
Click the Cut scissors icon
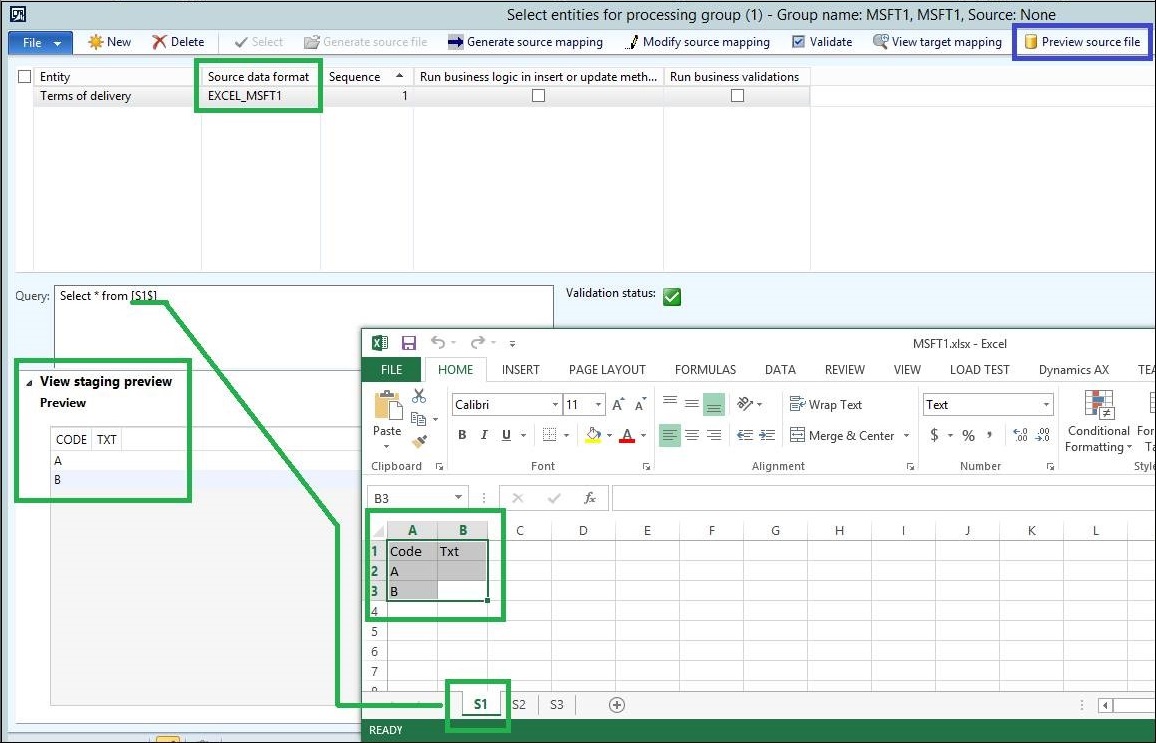(x=419, y=397)
